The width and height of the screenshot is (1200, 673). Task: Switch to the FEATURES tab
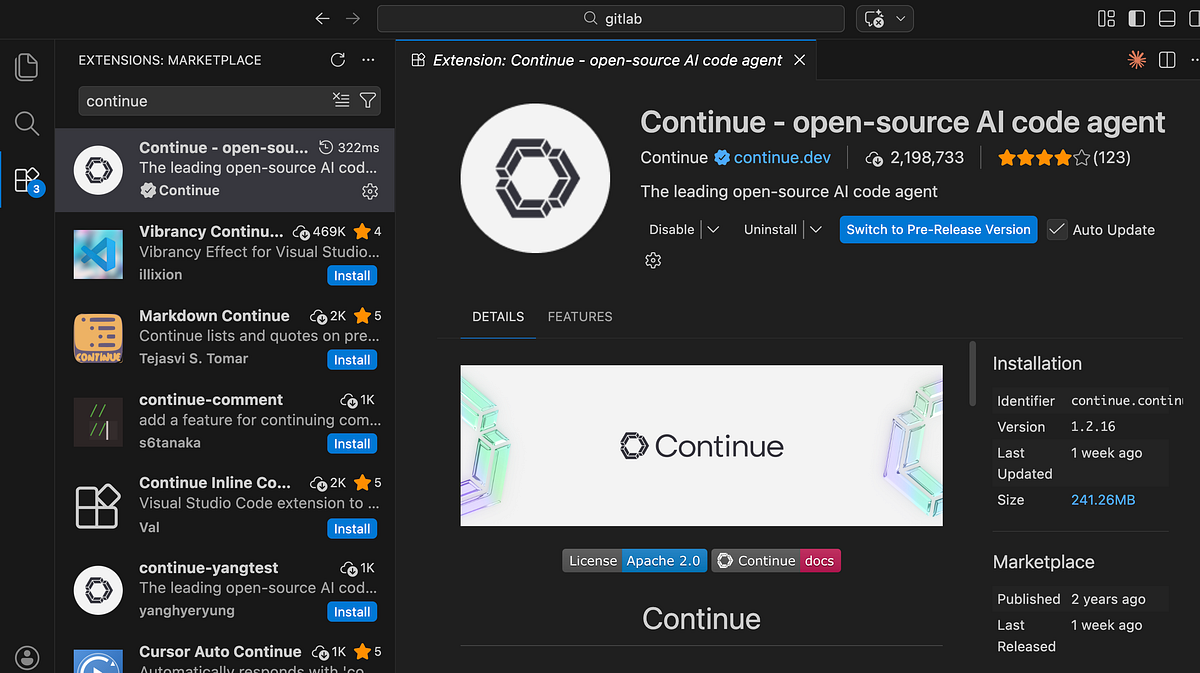click(580, 316)
